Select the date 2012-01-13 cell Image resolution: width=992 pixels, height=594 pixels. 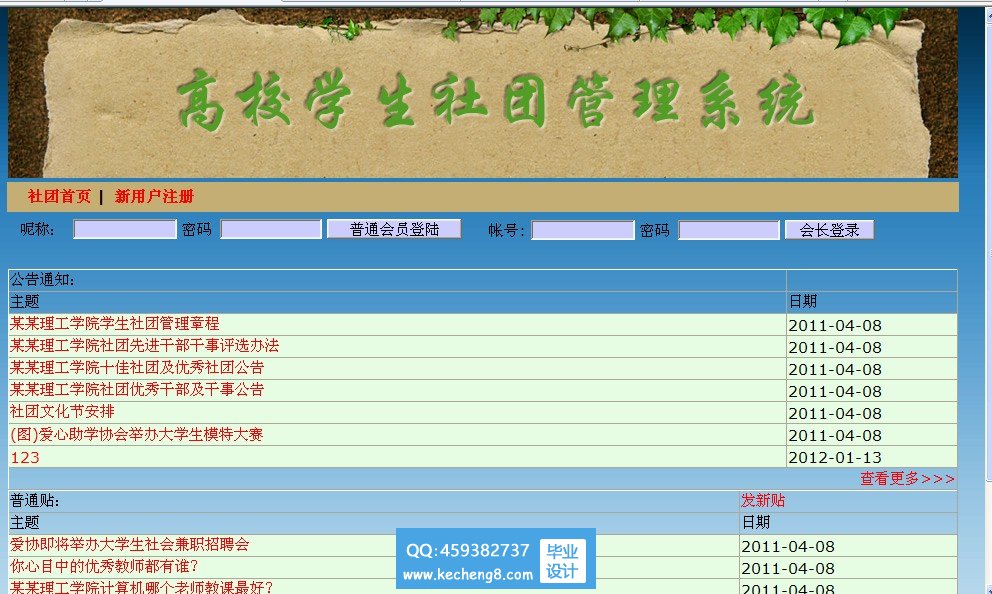click(871, 457)
